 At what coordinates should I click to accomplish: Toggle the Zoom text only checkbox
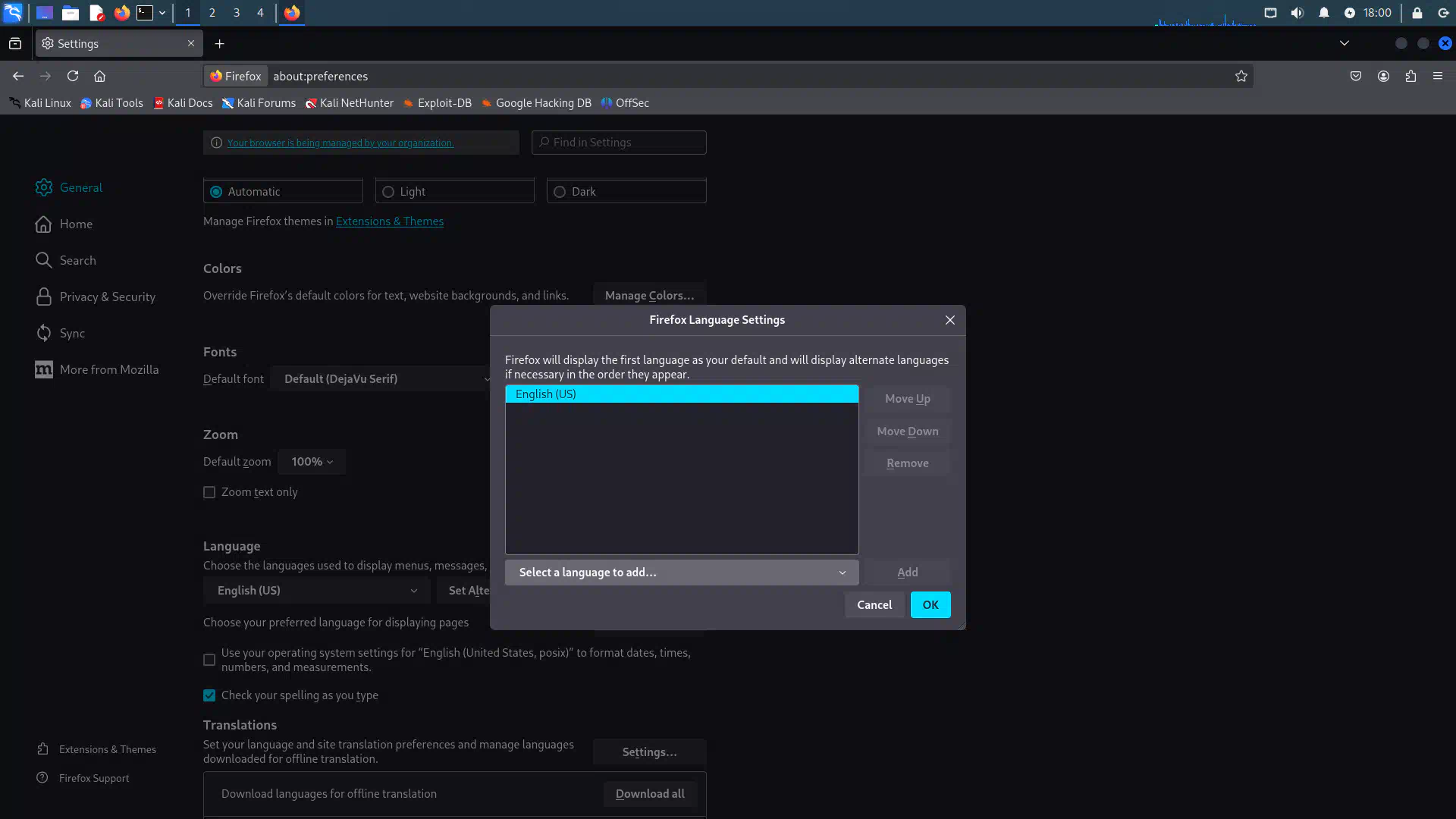209,492
